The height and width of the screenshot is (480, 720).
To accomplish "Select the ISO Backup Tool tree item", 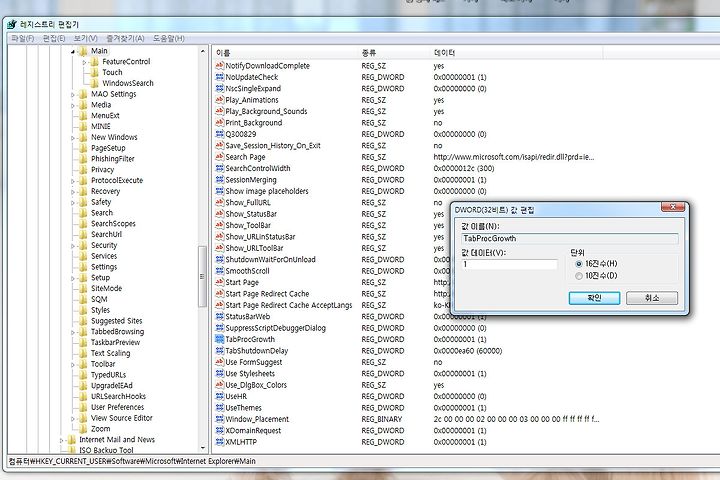I will (x=106, y=450).
